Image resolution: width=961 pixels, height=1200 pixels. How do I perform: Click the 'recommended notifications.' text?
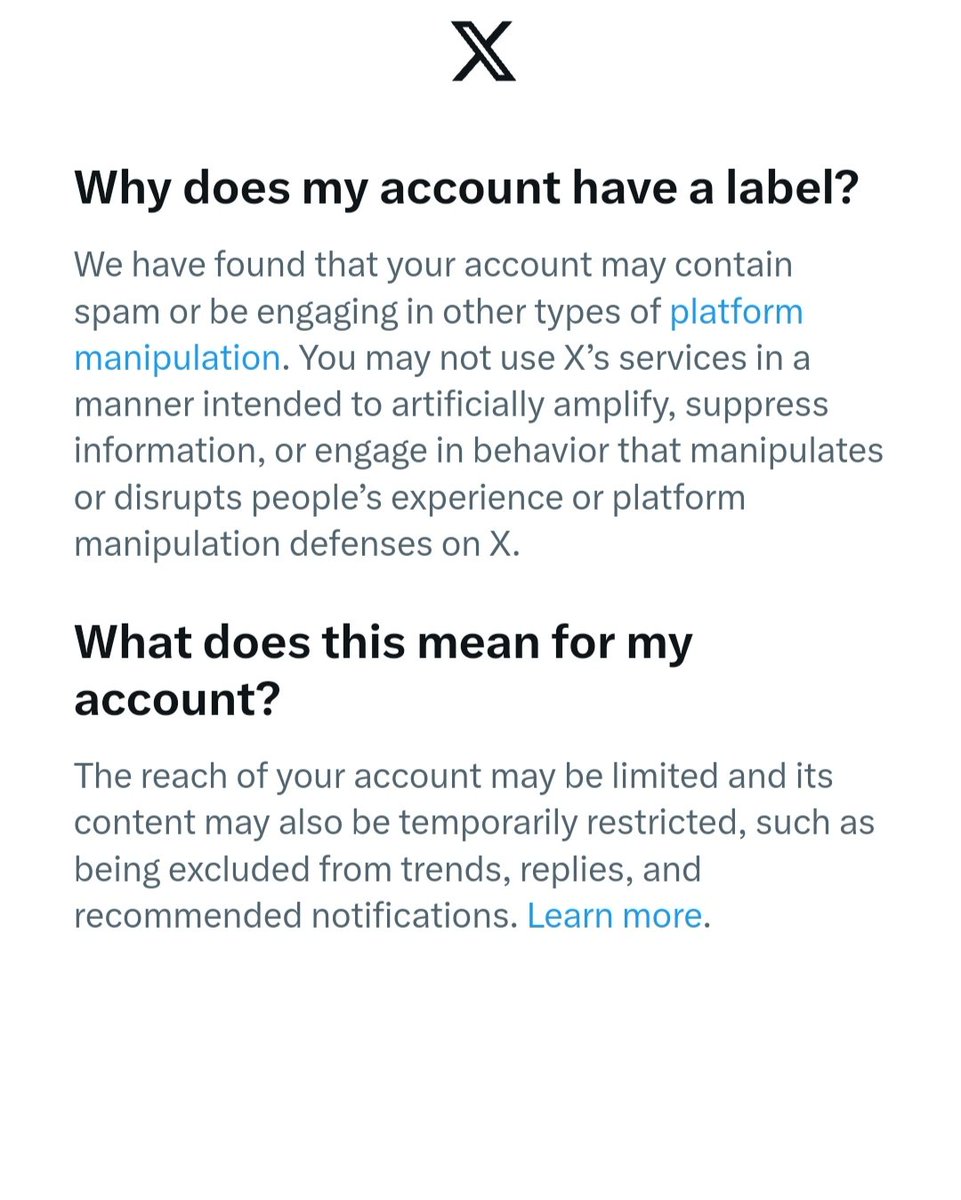click(296, 915)
